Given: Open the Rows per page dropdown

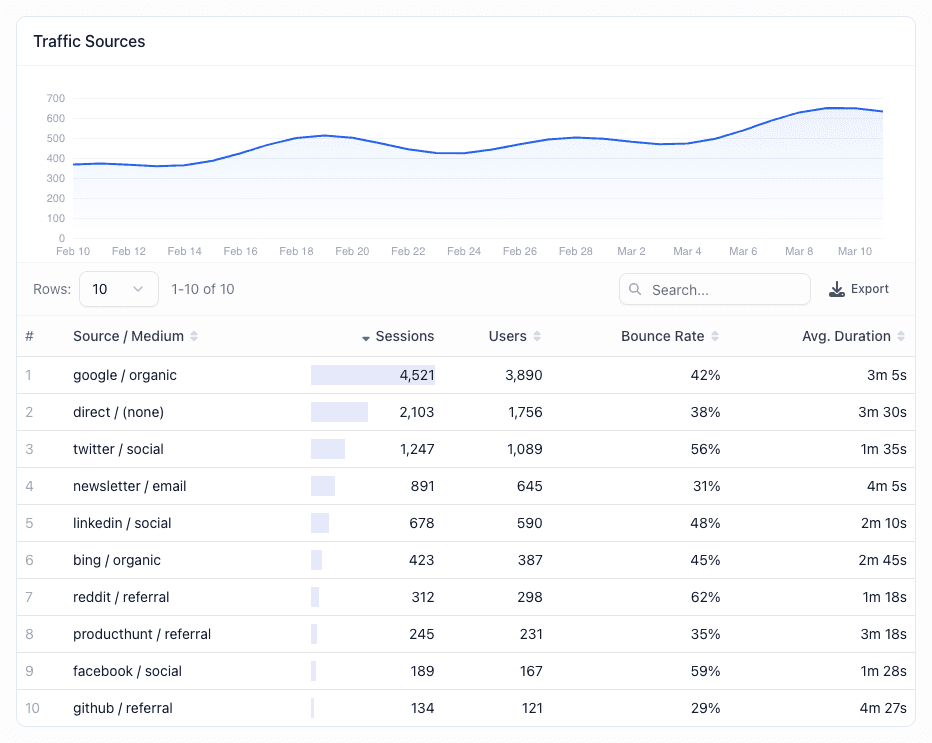Looking at the screenshot, I should pyautogui.click(x=118, y=289).
